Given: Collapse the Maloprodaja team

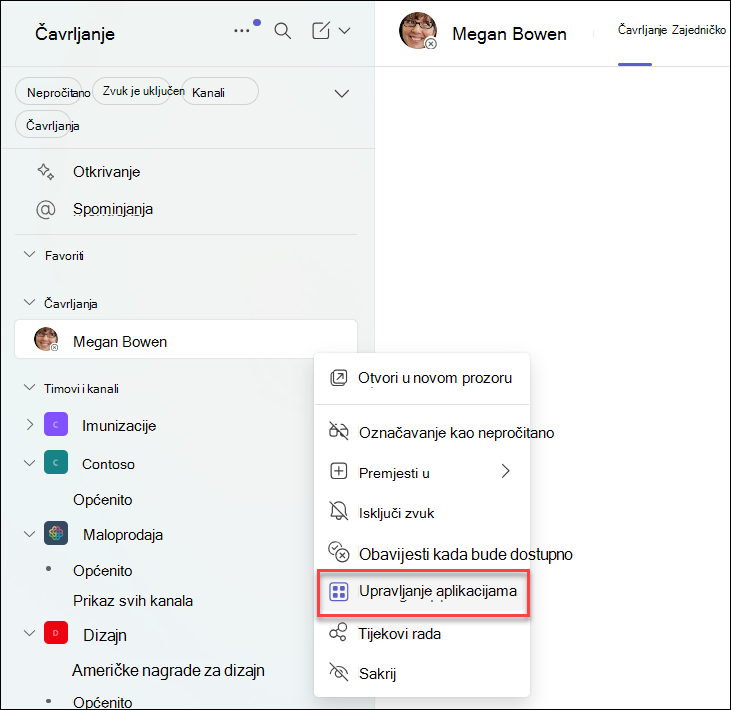Looking at the screenshot, I should 29,534.
